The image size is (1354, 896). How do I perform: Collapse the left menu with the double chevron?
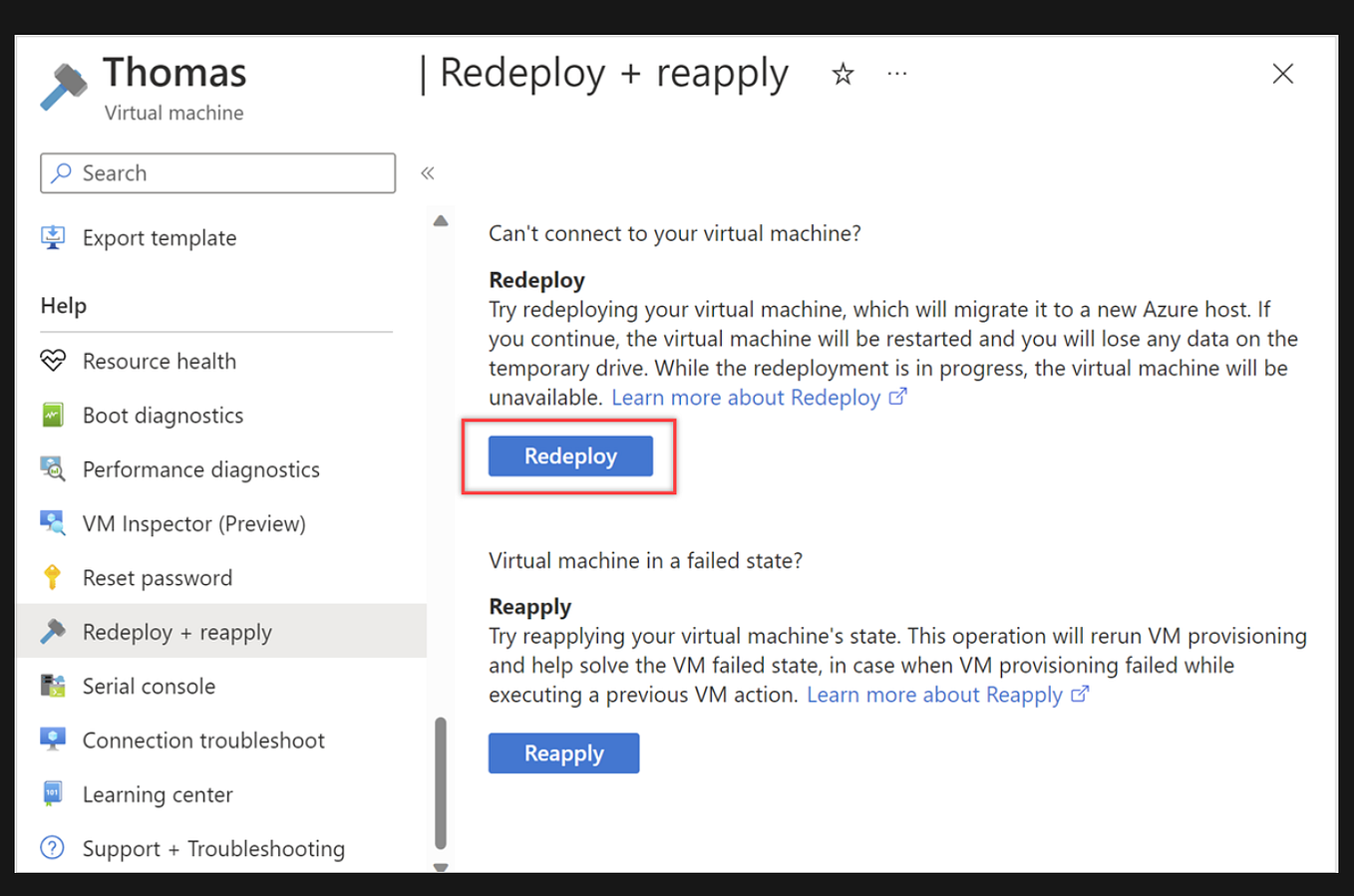click(427, 172)
